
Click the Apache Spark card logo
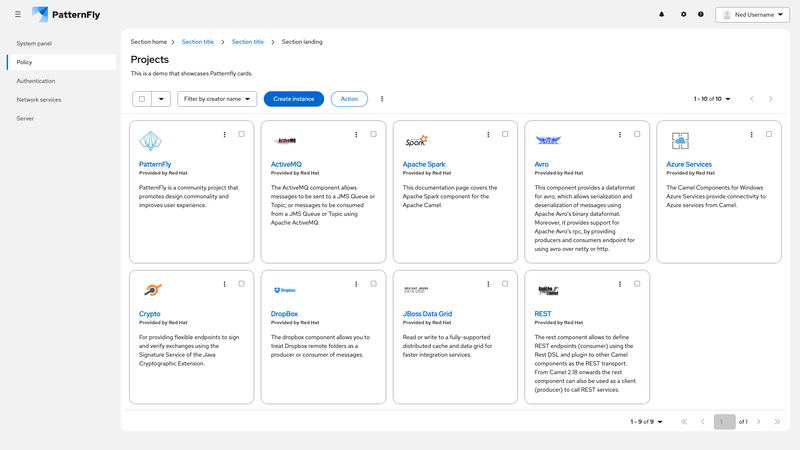(x=416, y=141)
